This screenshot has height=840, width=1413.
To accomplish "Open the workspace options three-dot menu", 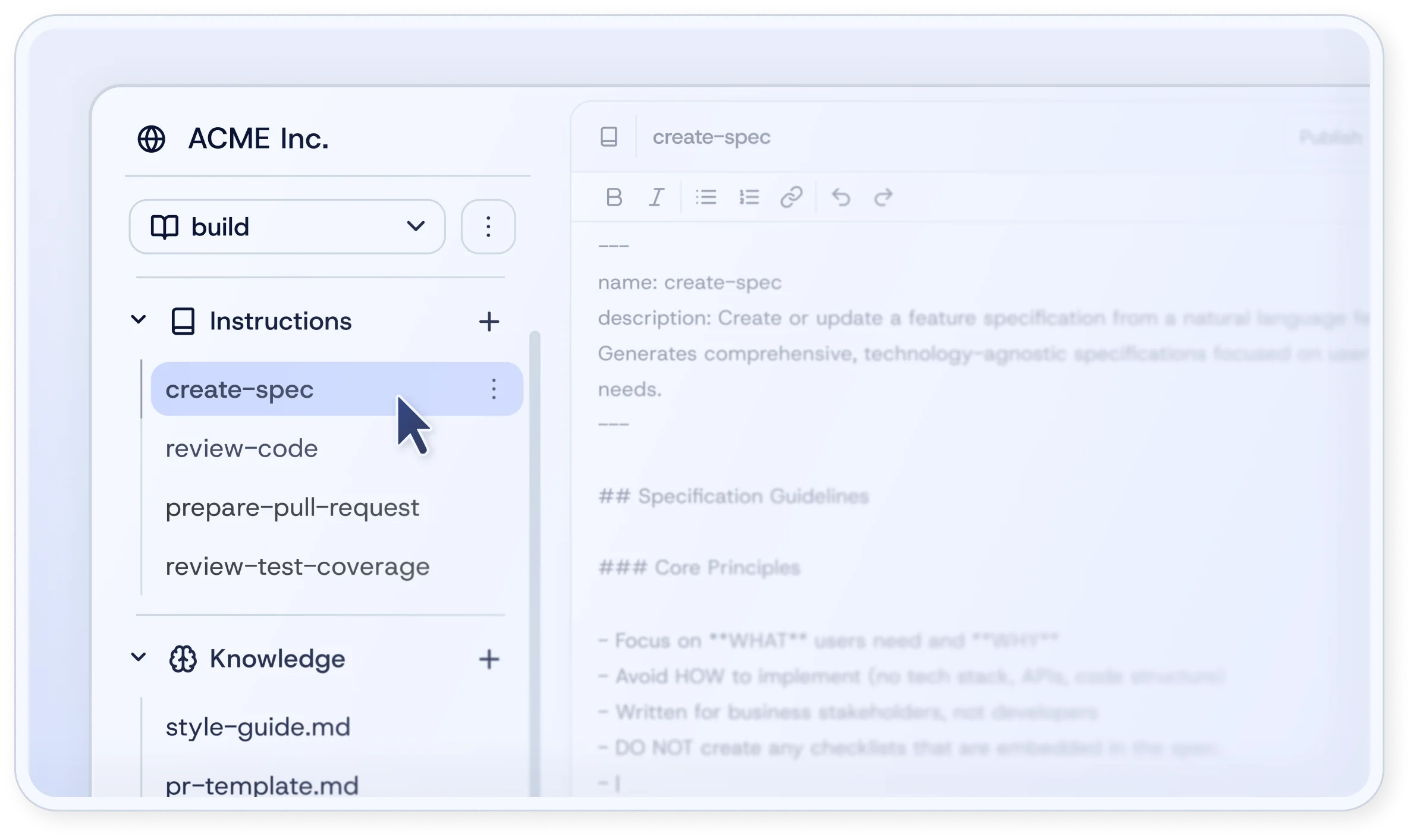I will coord(488,226).
